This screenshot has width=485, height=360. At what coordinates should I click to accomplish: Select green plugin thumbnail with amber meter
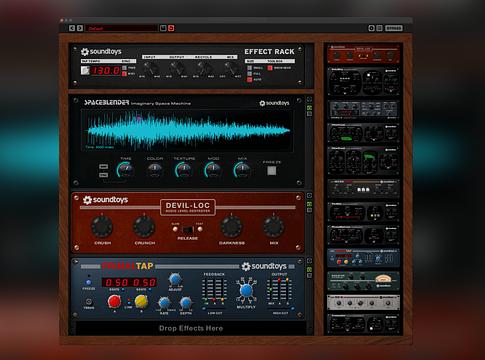pos(363,281)
